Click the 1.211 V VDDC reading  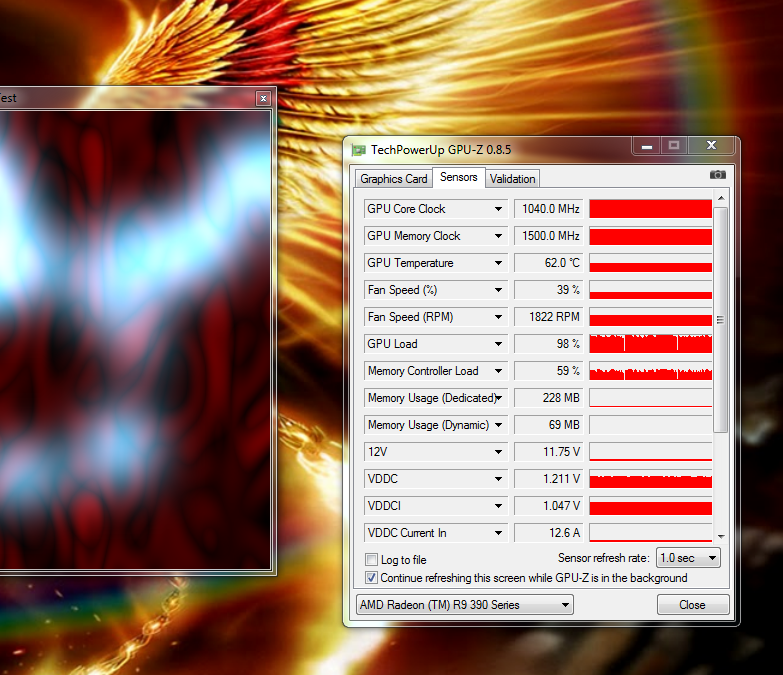[549, 478]
